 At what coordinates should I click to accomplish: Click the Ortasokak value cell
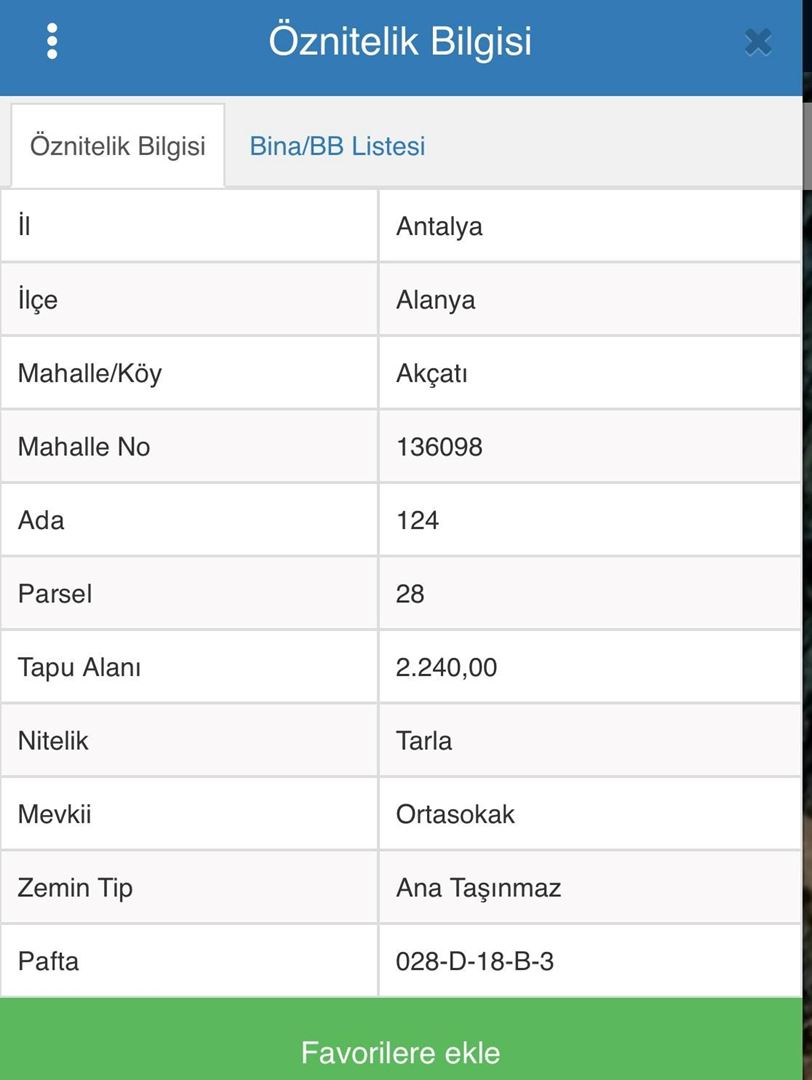pyautogui.click(x=455, y=814)
